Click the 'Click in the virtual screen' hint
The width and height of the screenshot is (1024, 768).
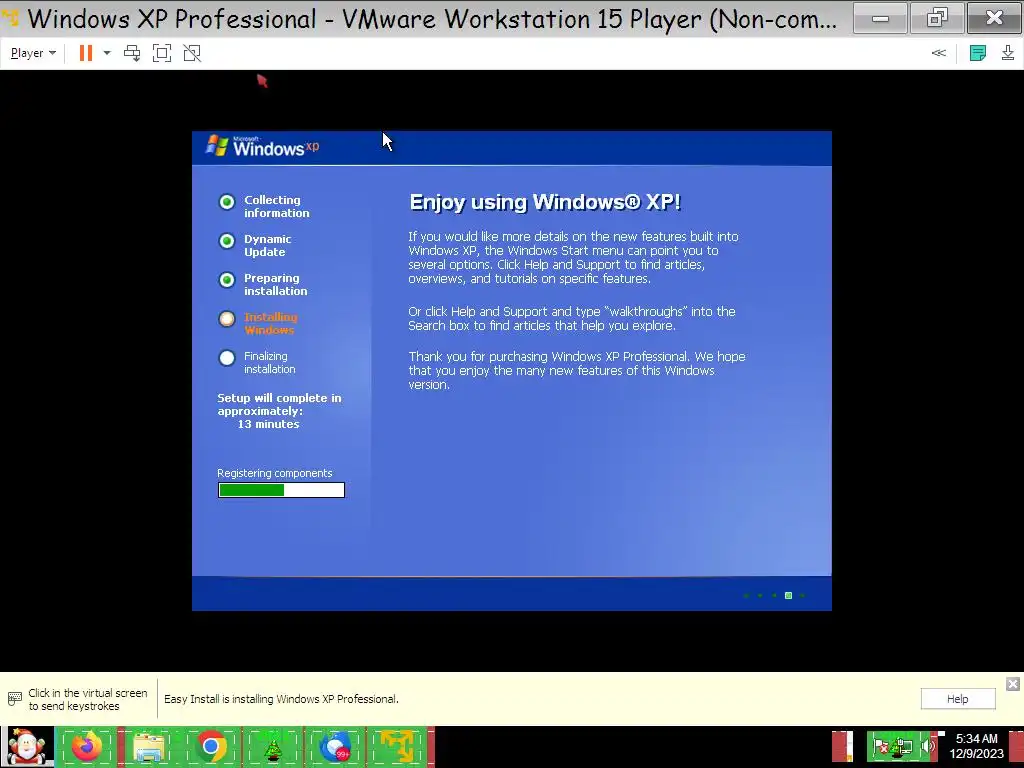(x=88, y=699)
